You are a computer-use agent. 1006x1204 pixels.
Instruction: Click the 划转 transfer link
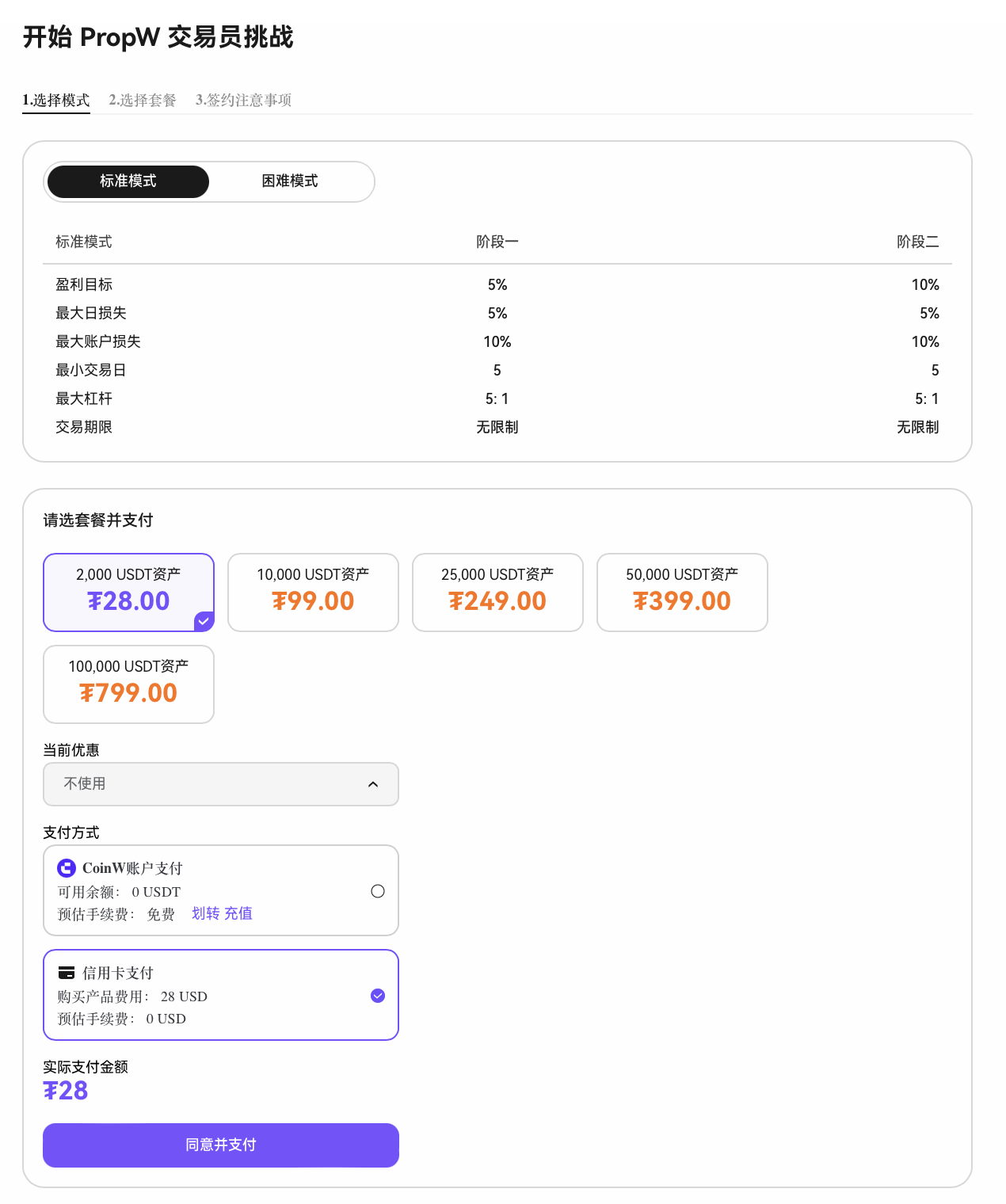[x=206, y=913]
